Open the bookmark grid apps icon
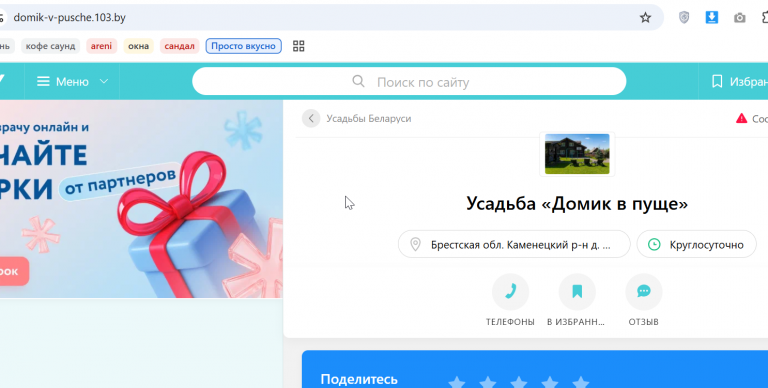Screen dimensions: 768x388 pyautogui.click(x=298, y=46)
